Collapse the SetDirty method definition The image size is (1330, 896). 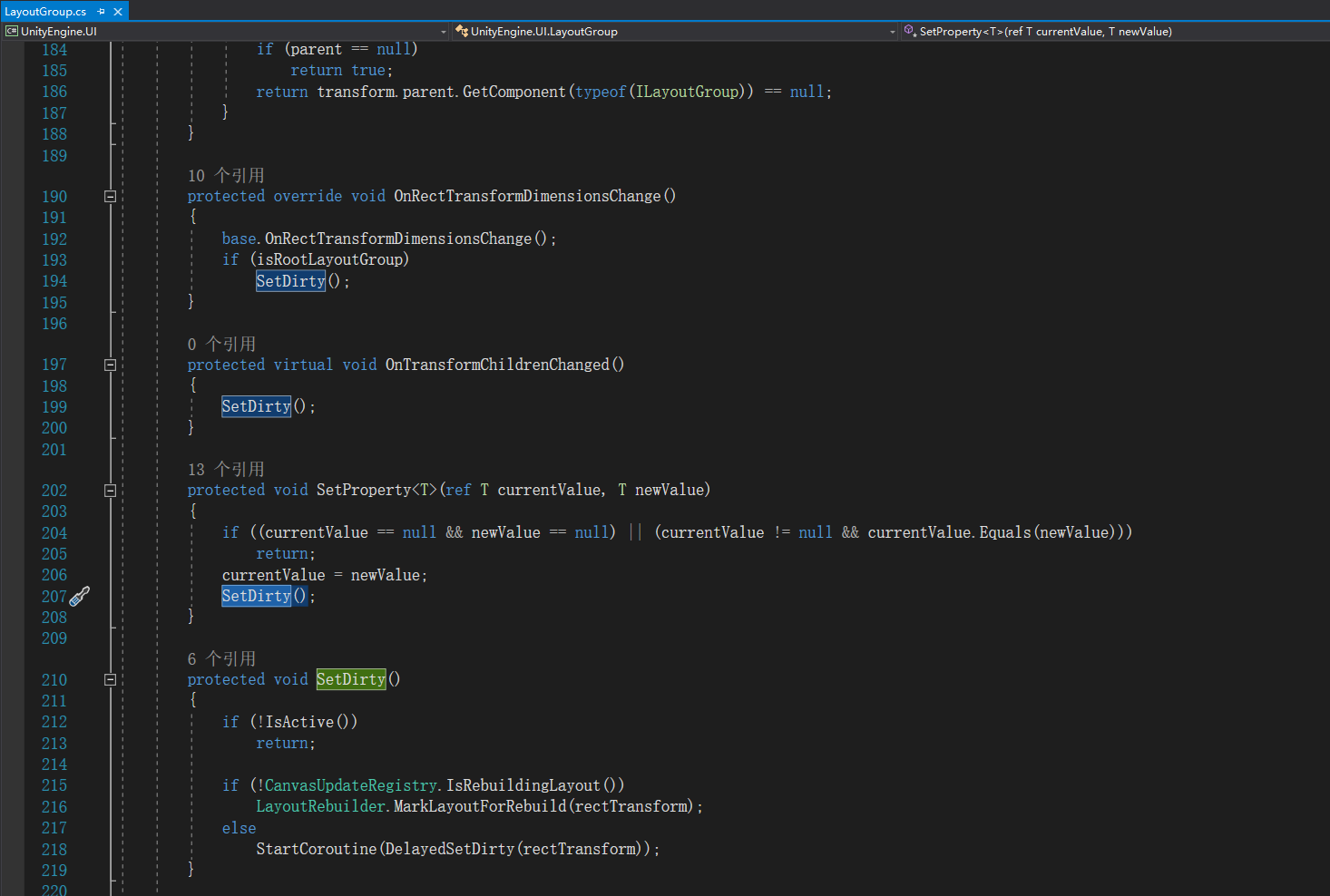pos(110,679)
